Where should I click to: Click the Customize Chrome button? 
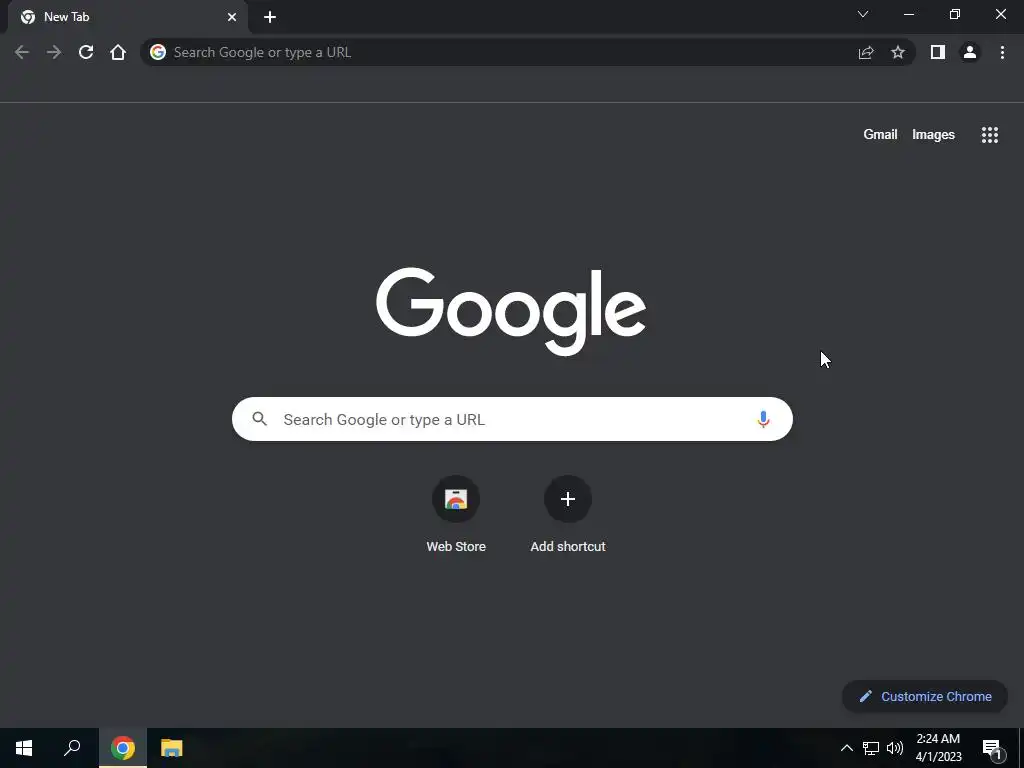(x=925, y=696)
